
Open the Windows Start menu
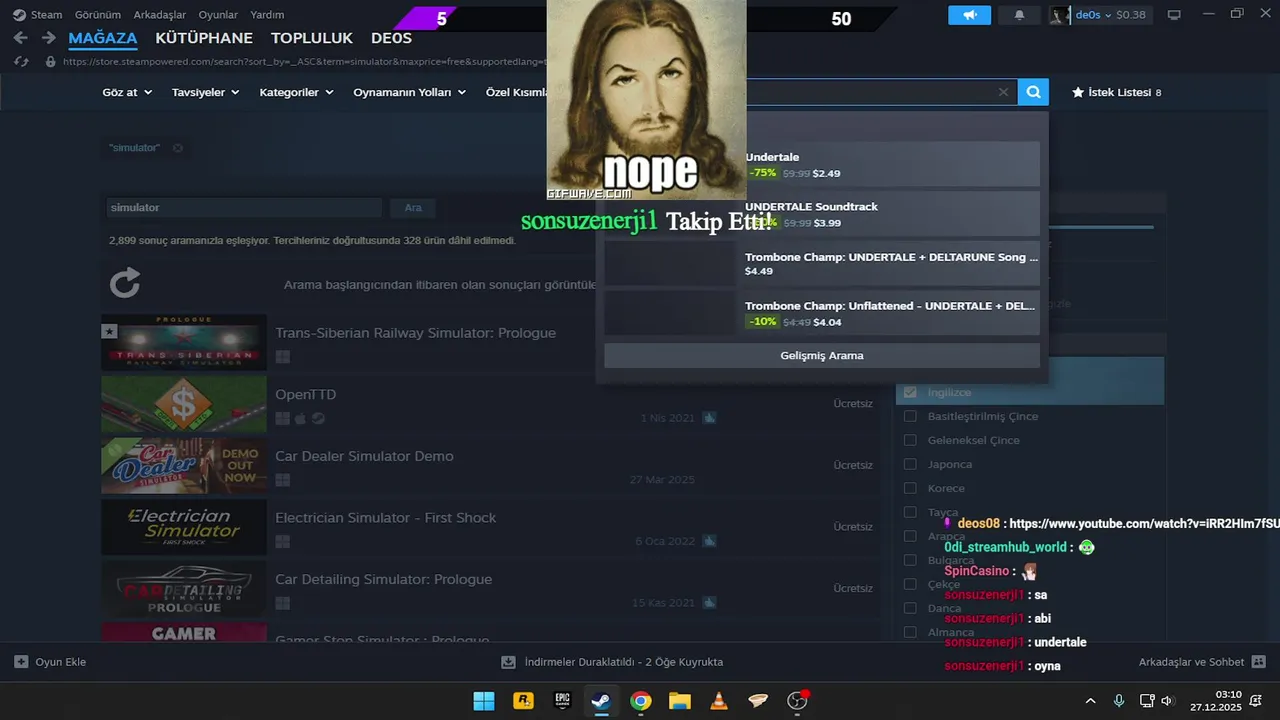coord(483,701)
